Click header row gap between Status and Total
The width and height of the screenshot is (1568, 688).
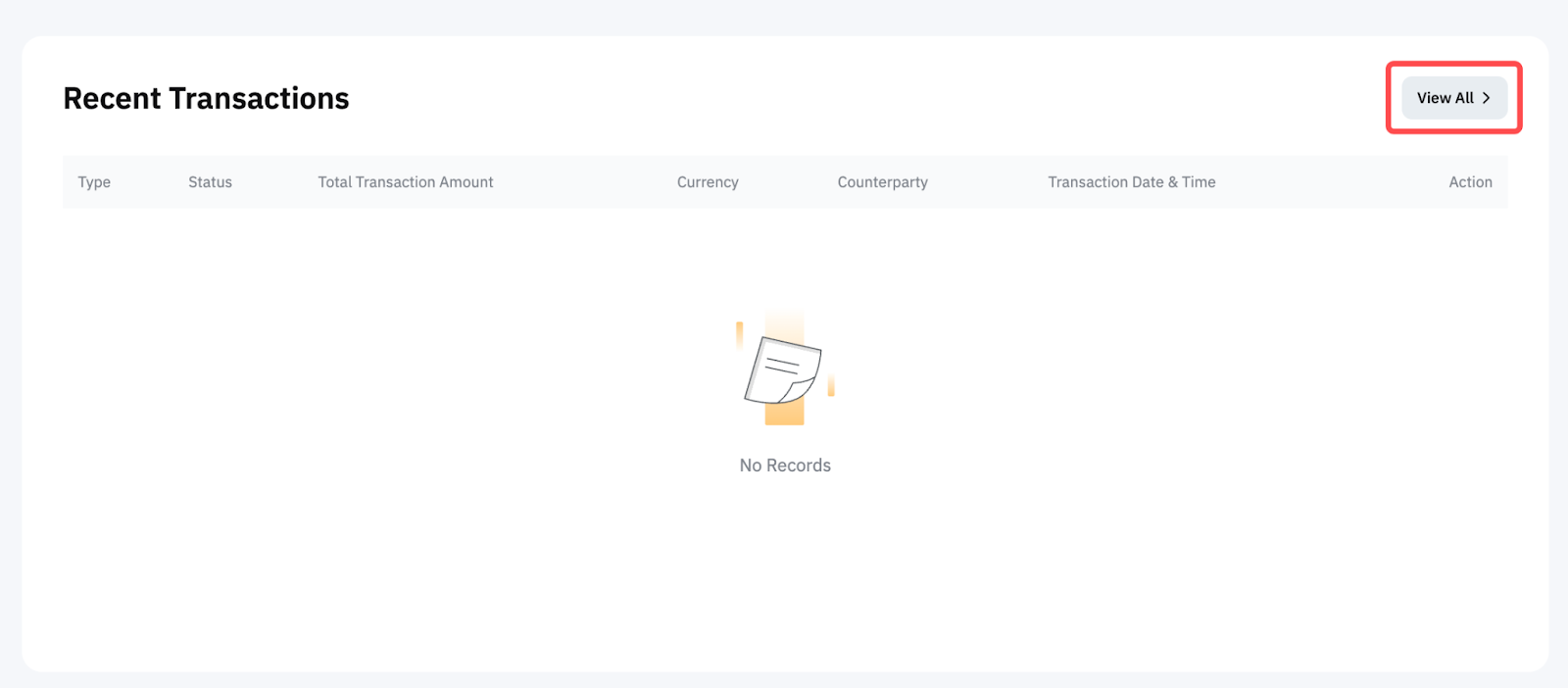tap(274, 182)
